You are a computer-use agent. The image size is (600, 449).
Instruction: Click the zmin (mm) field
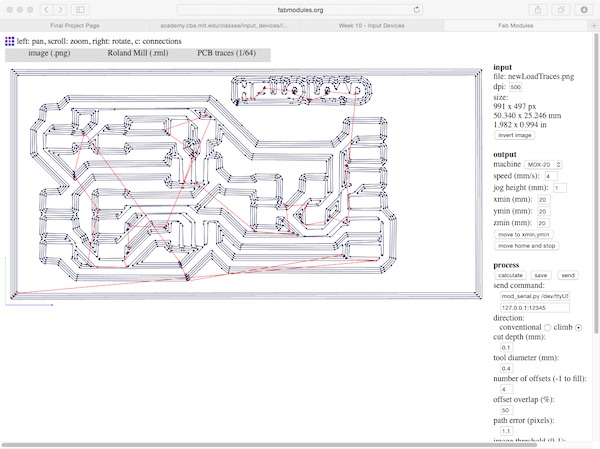click(x=543, y=223)
